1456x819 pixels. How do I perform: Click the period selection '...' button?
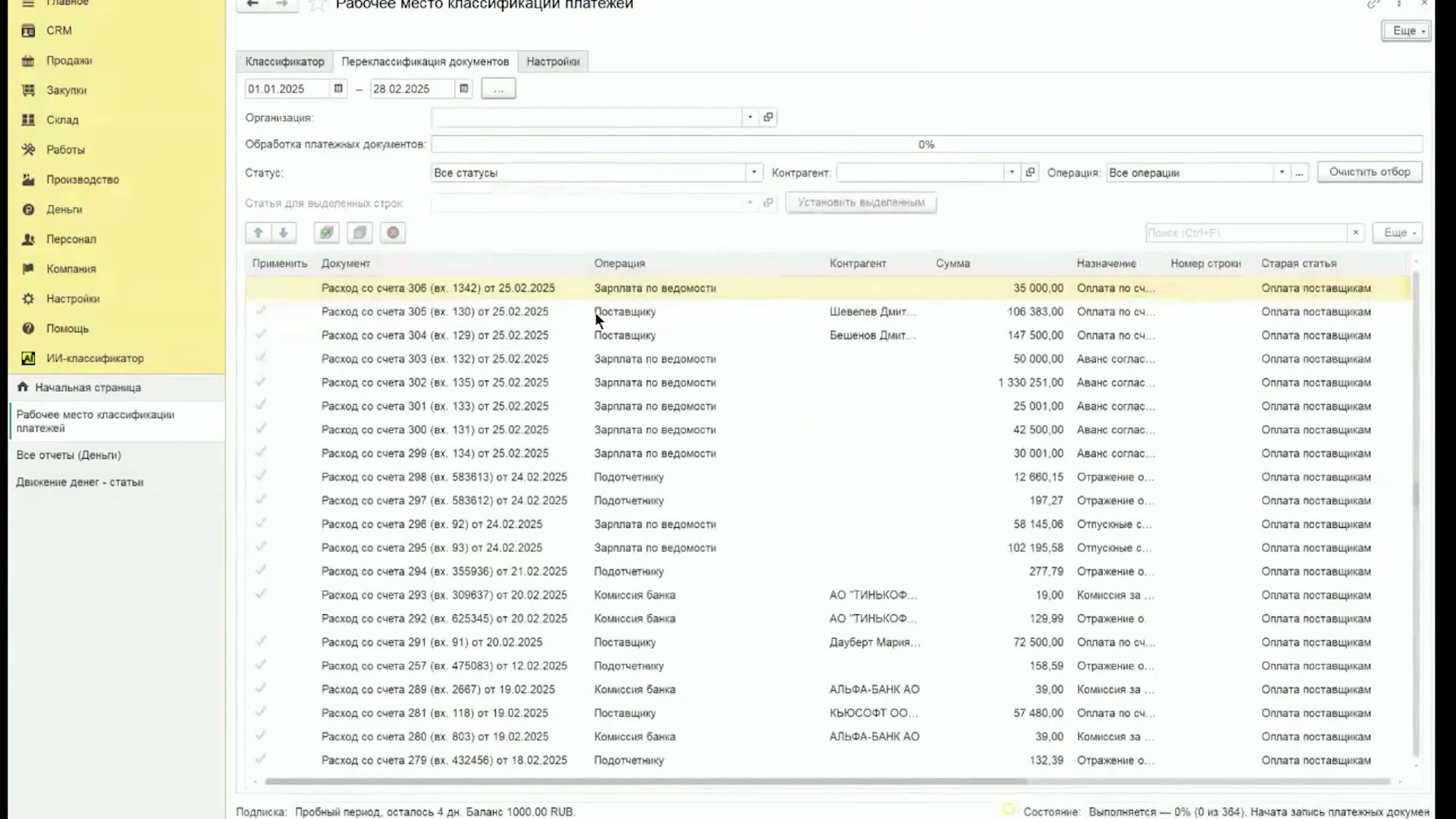[x=498, y=89]
